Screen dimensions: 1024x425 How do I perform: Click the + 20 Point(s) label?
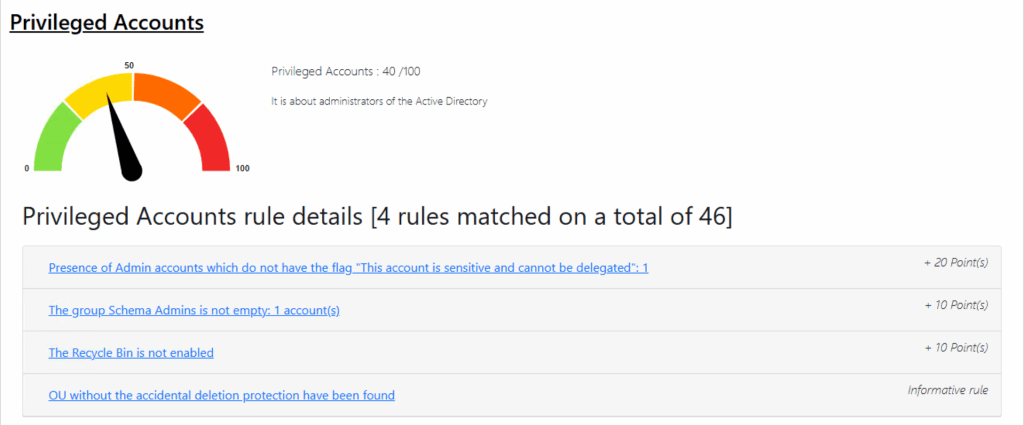click(955, 263)
